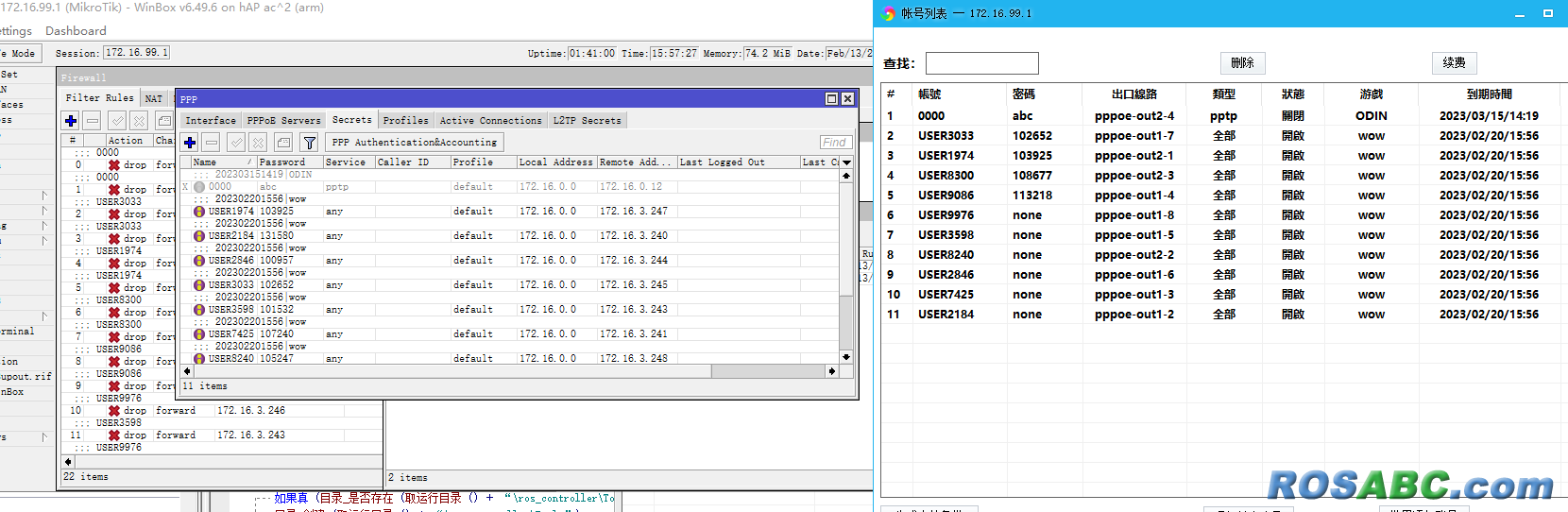Open the Filter funnel in PPP toolbar
The height and width of the screenshot is (512, 1568).
click(x=309, y=143)
